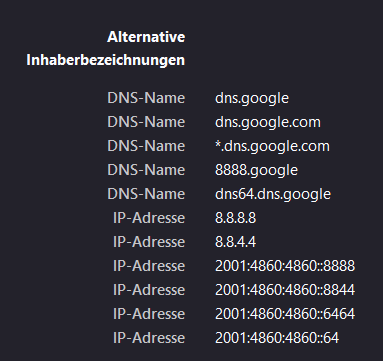
Task: Select the dns64.dns.google entry
Action: pyautogui.click(x=273, y=194)
